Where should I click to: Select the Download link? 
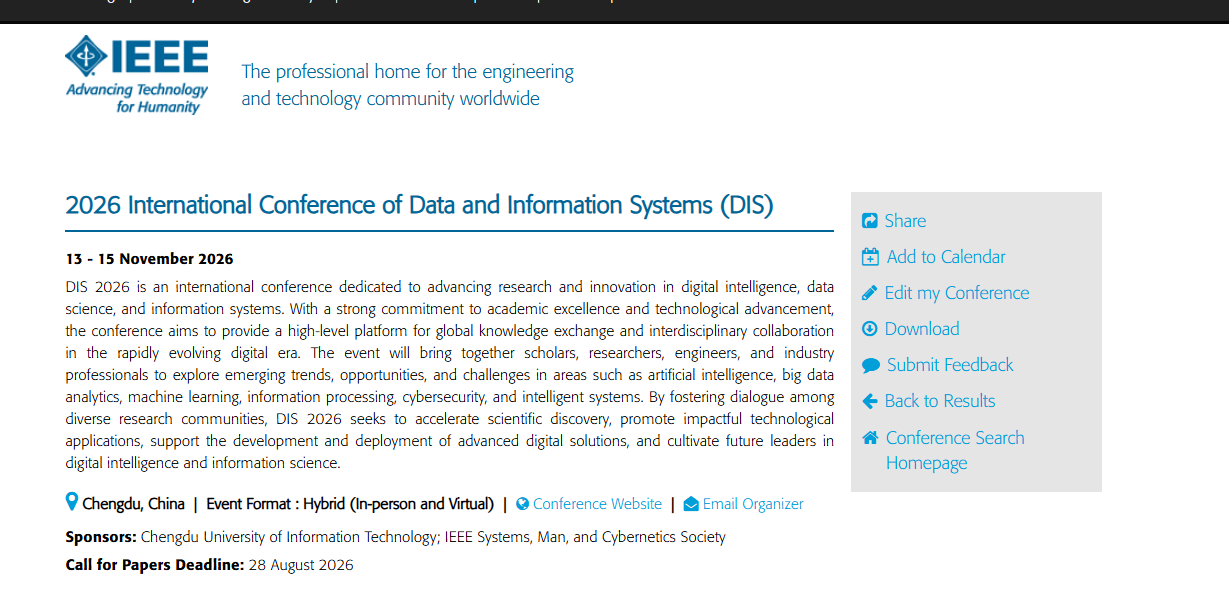(x=922, y=329)
